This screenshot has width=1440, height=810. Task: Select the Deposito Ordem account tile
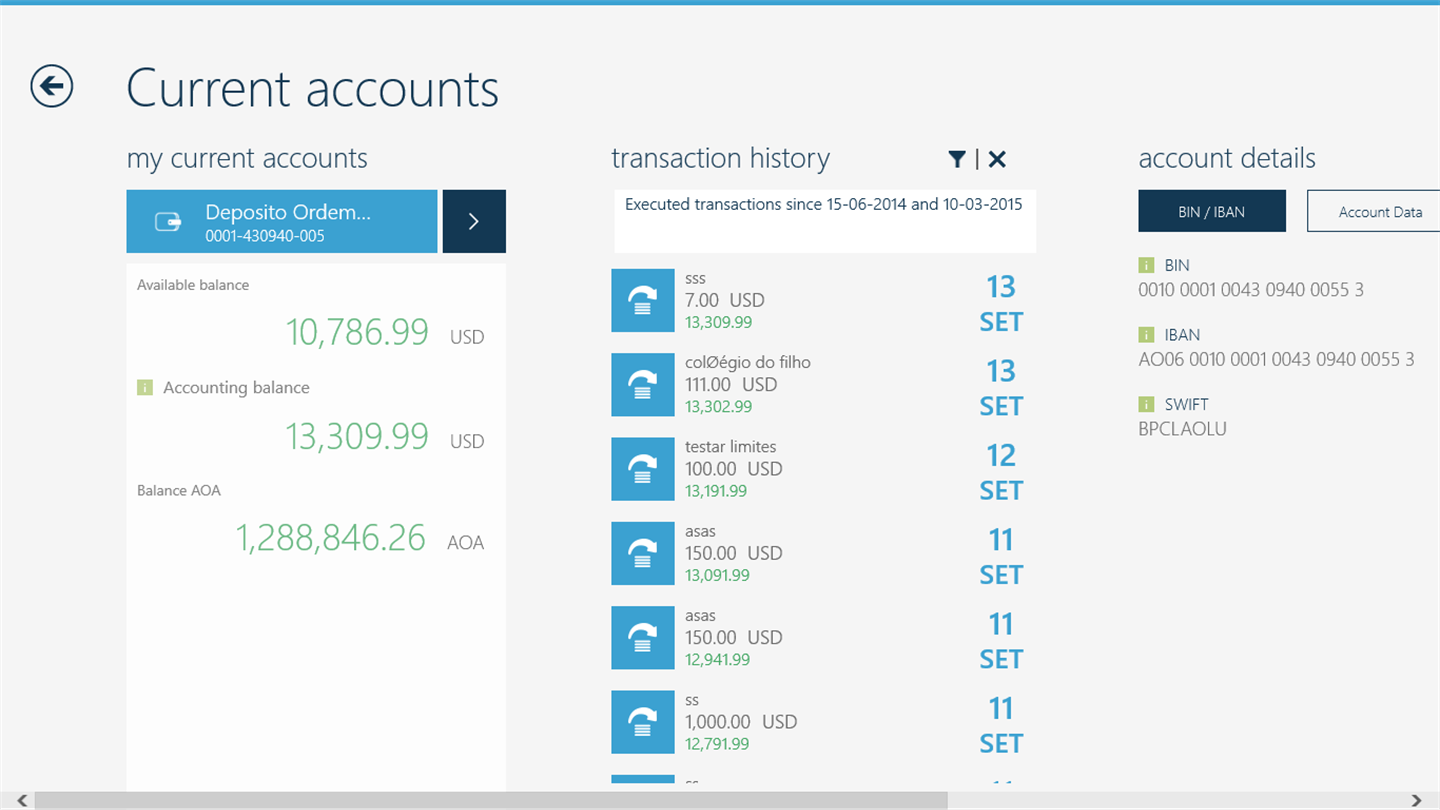(282, 221)
